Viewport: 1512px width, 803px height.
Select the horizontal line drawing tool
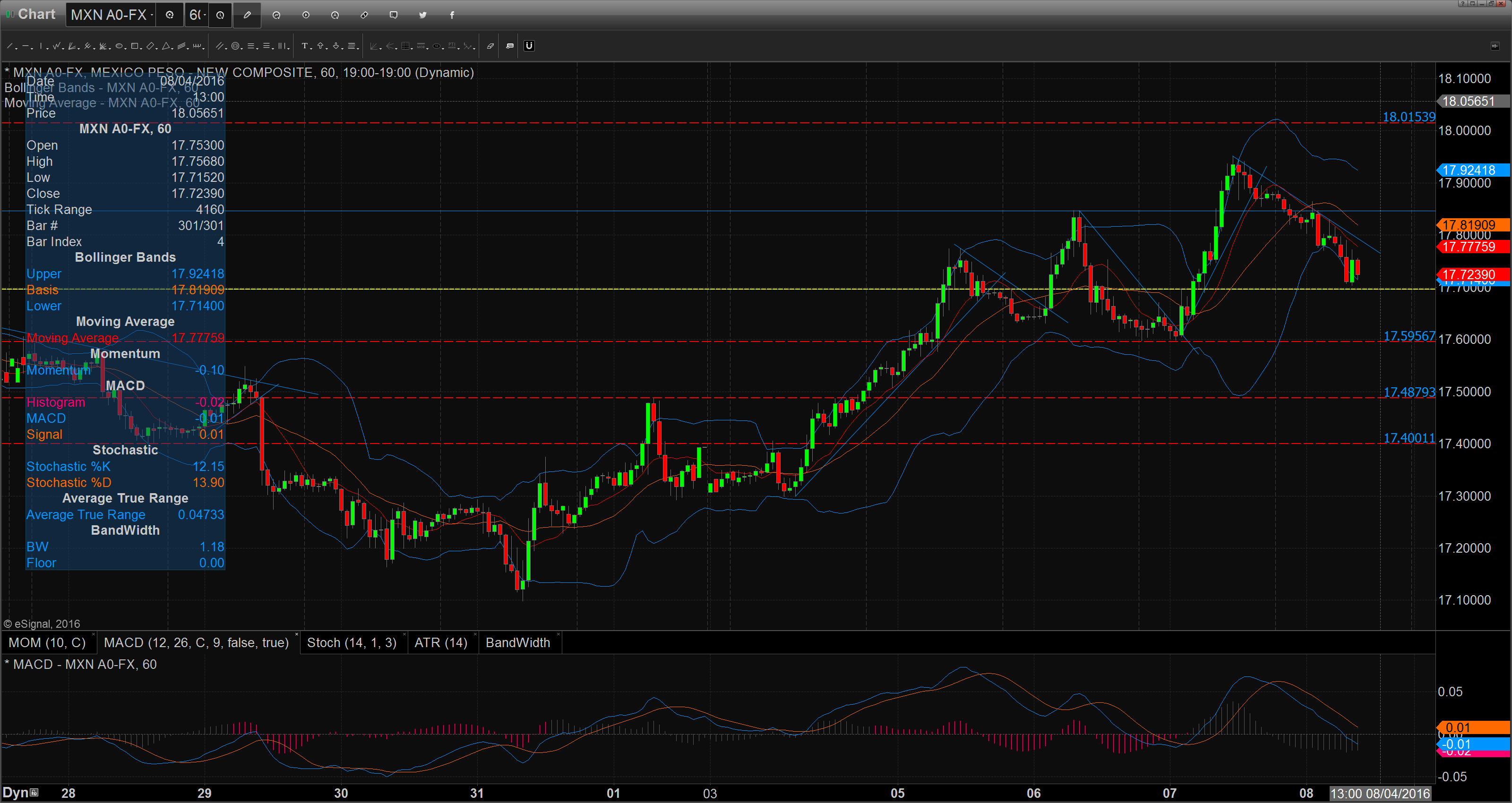pyautogui.click(x=25, y=46)
